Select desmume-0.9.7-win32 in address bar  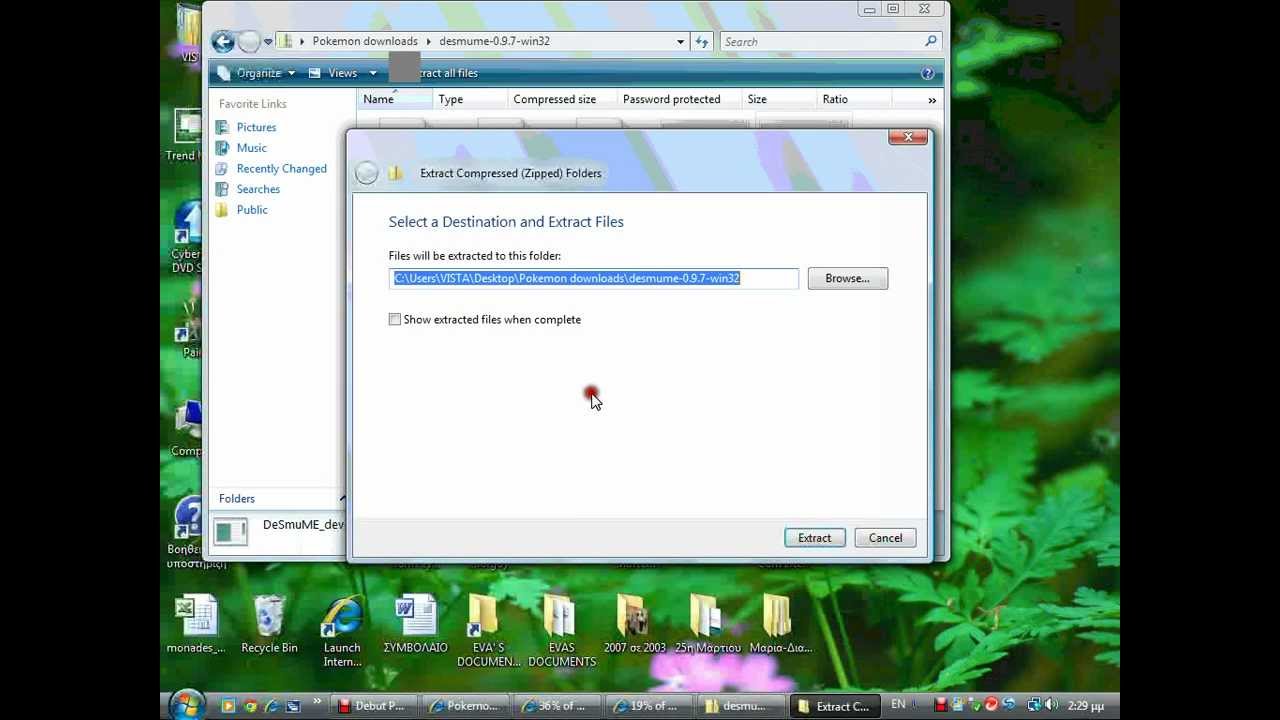[x=494, y=41]
